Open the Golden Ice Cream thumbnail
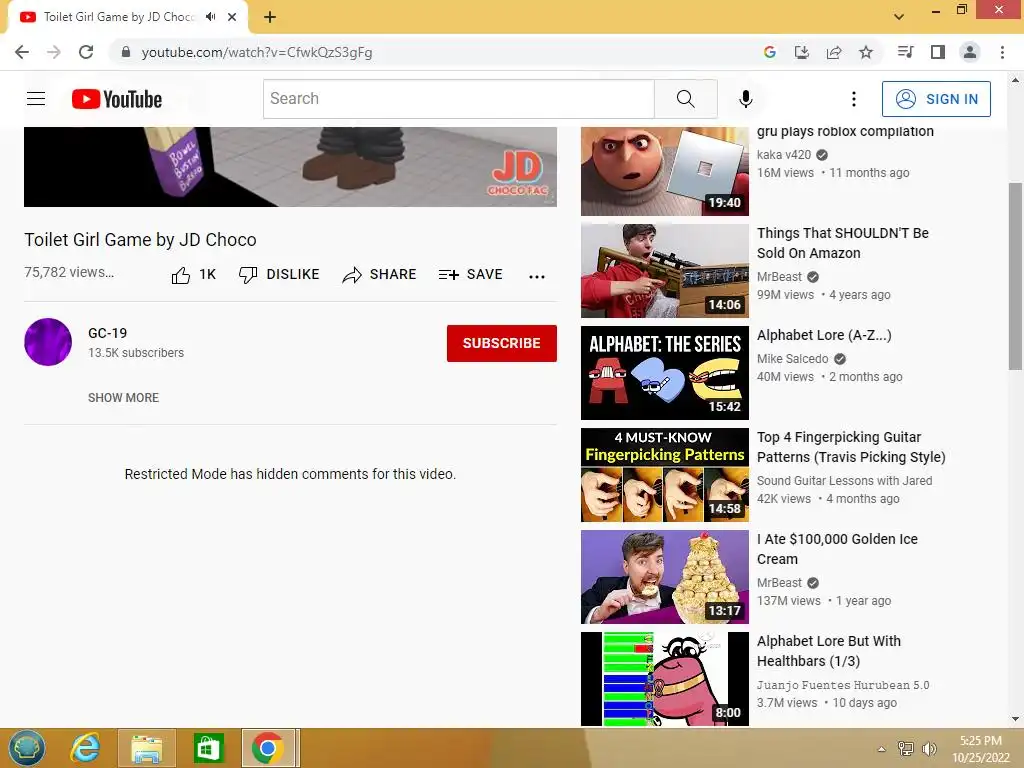Image resolution: width=1024 pixels, height=768 pixels. pyautogui.click(x=665, y=577)
